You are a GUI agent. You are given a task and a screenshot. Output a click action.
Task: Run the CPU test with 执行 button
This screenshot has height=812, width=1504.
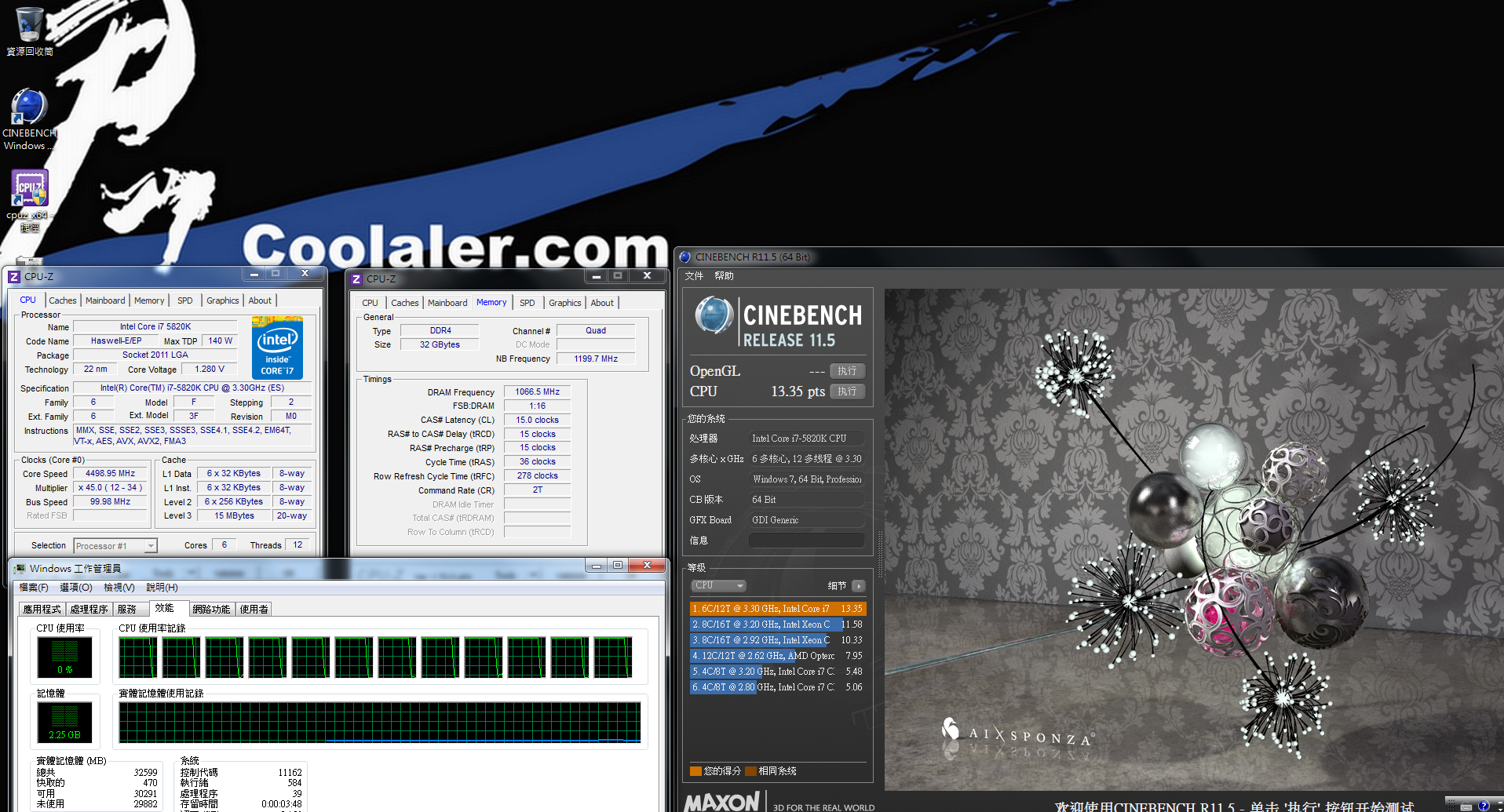[x=847, y=391]
